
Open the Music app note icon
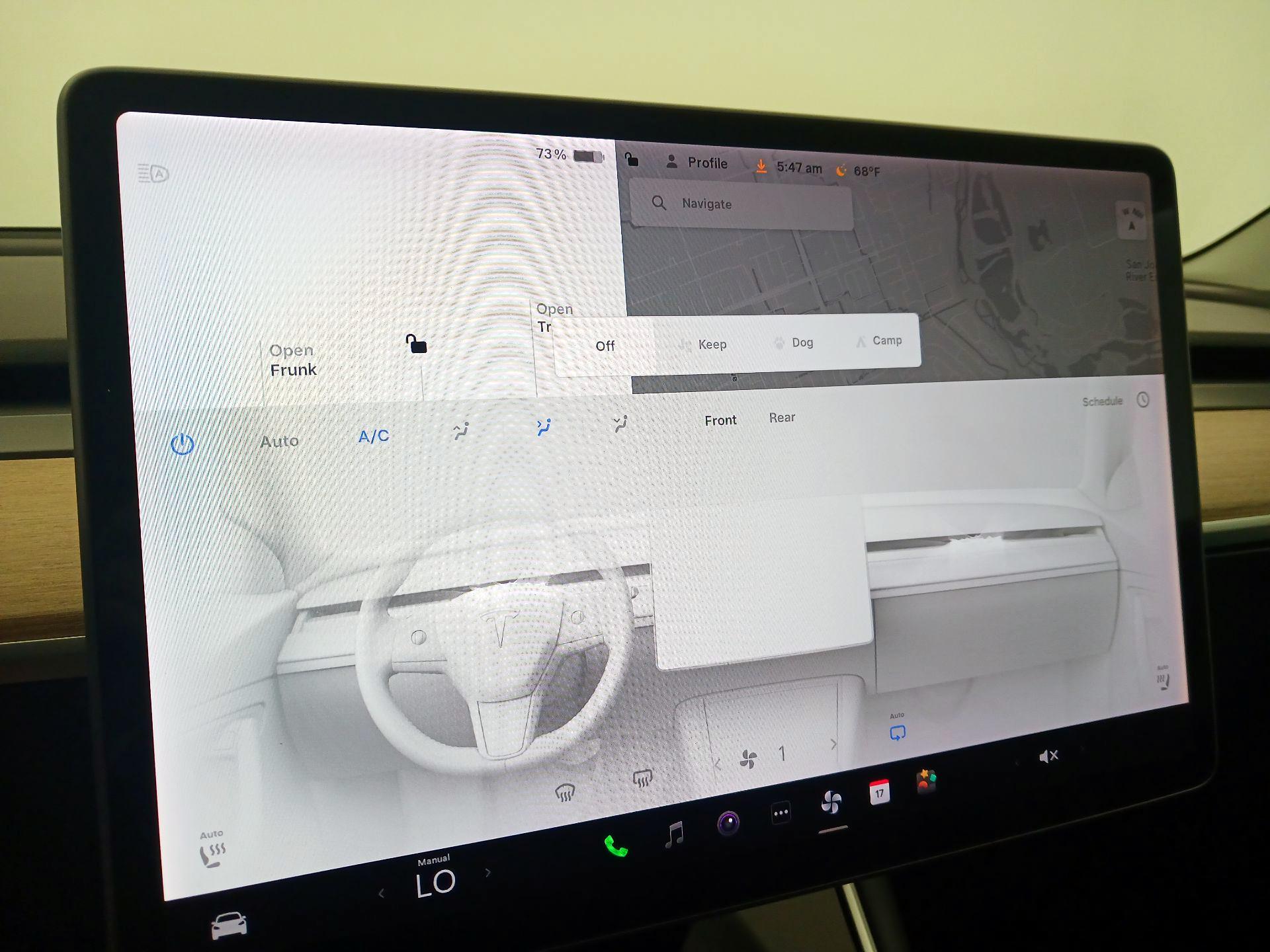[x=674, y=834]
